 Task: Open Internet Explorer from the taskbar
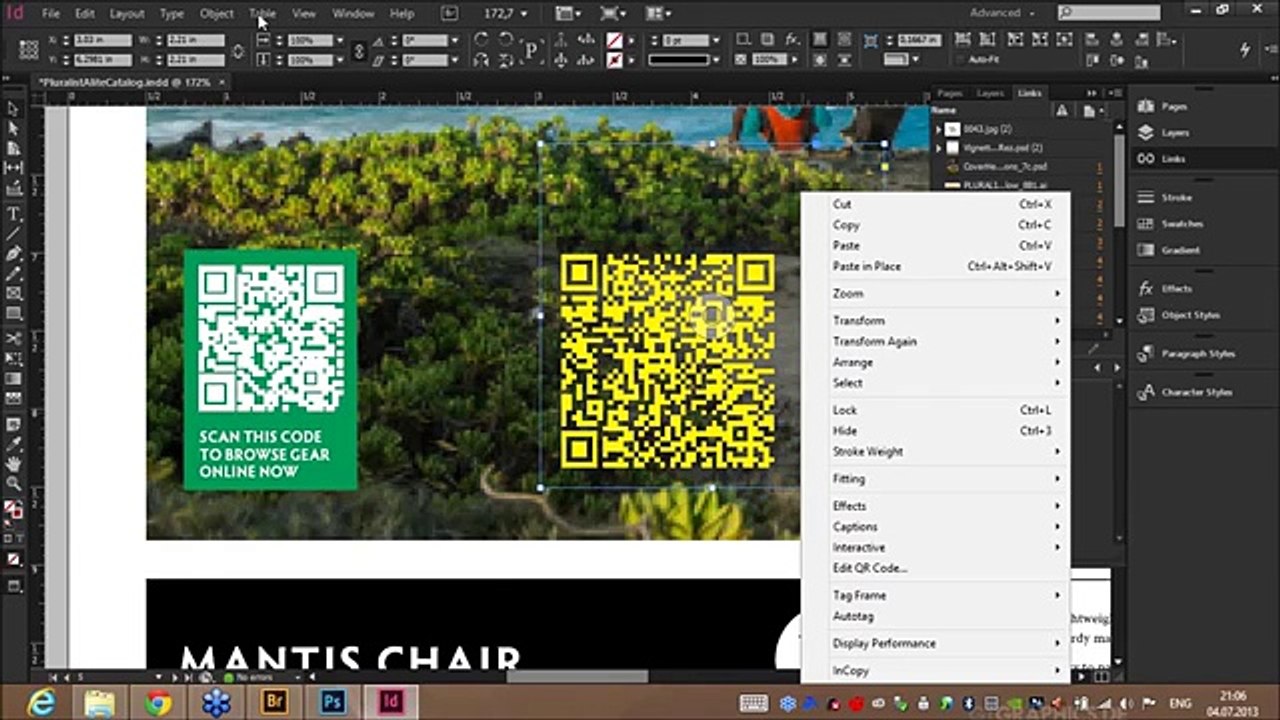coord(41,702)
